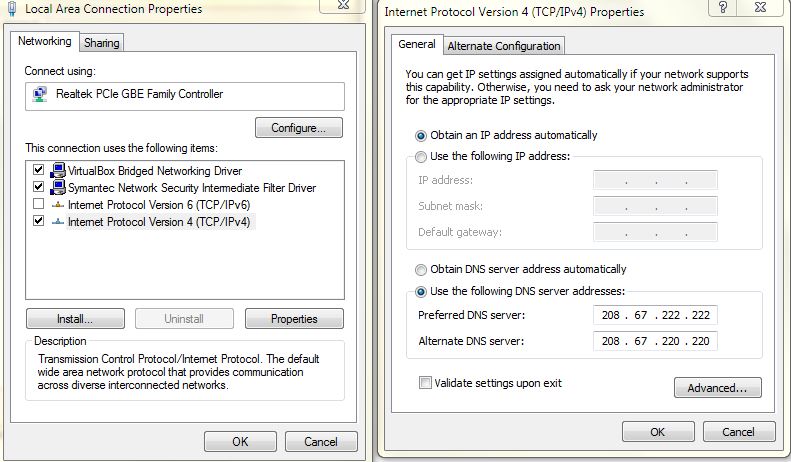This screenshot has width=791, height=462.
Task: Check Validate settings upon exit
Action: click(426, 383)
